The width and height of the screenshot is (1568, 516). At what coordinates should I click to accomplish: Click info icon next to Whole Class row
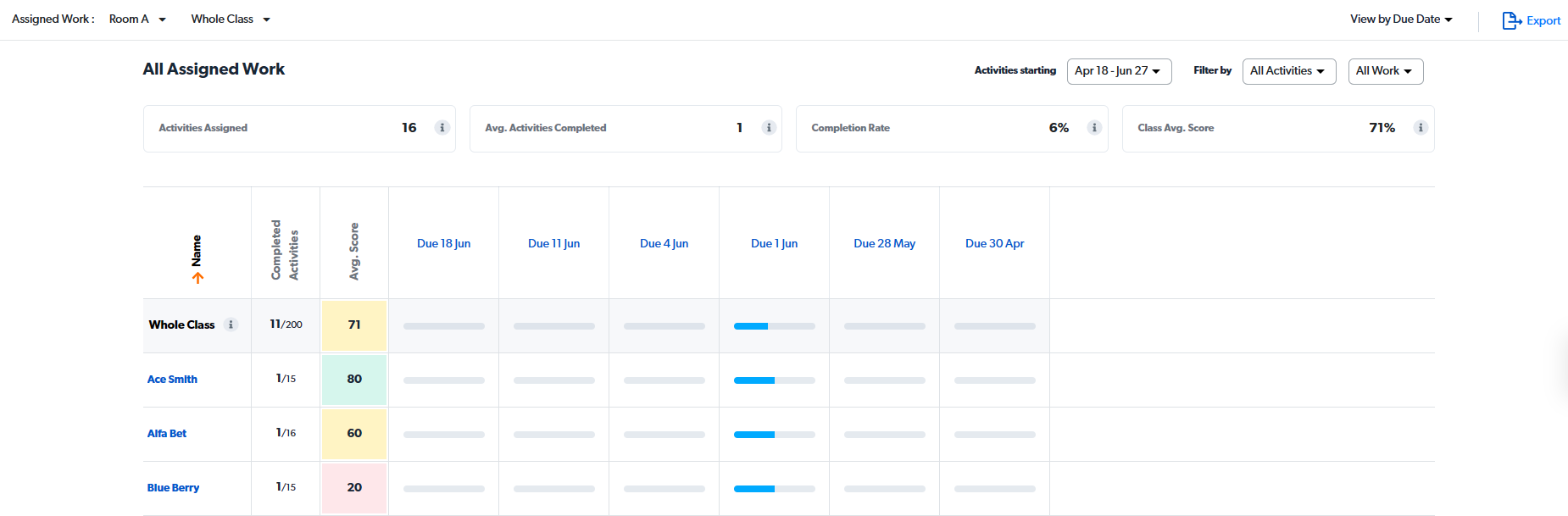[231, 325]
